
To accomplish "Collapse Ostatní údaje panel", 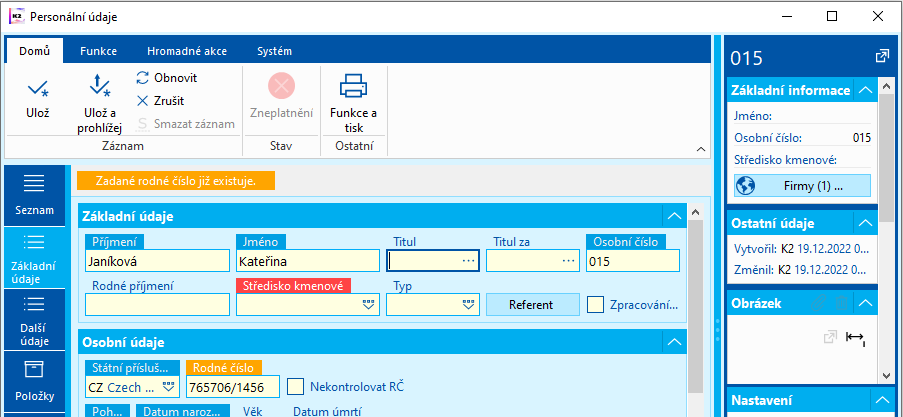I will 866,222.
